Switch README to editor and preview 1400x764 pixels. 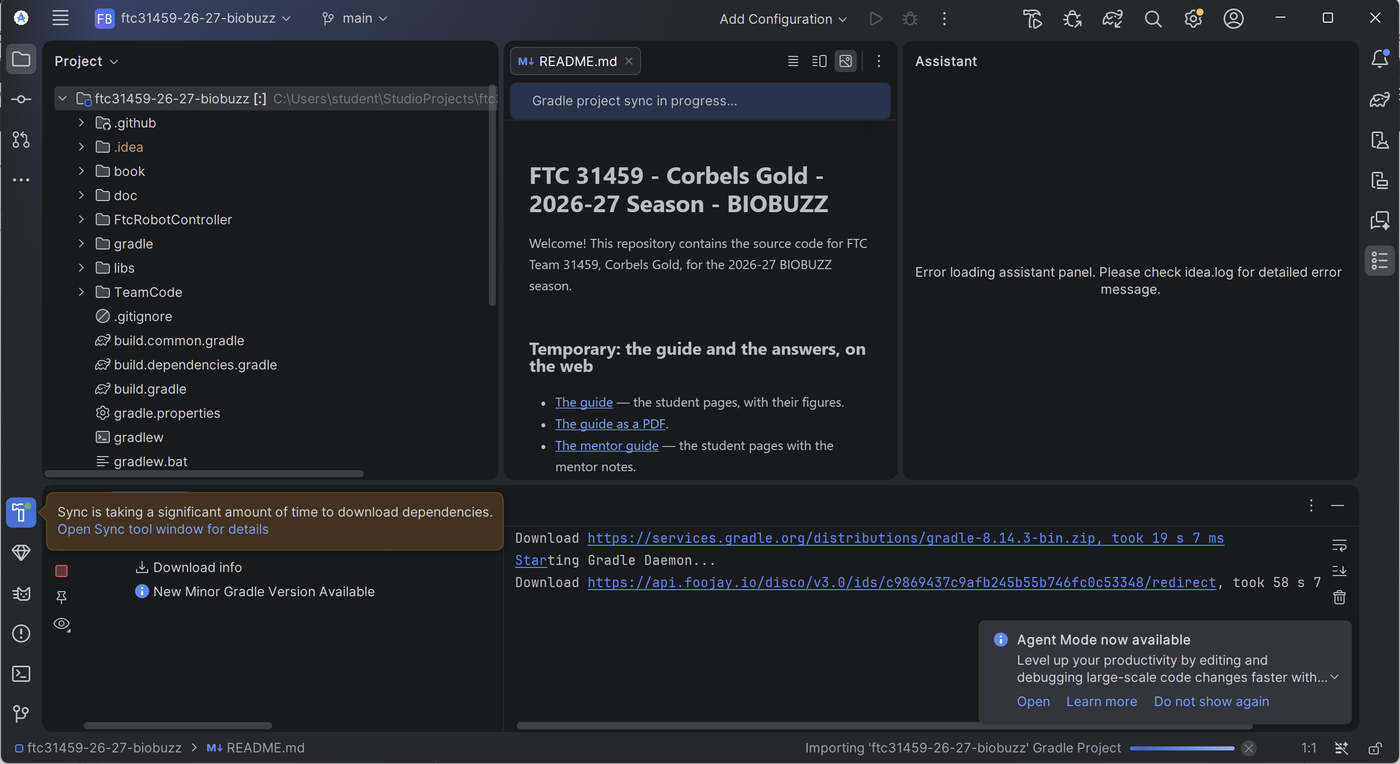819,61
